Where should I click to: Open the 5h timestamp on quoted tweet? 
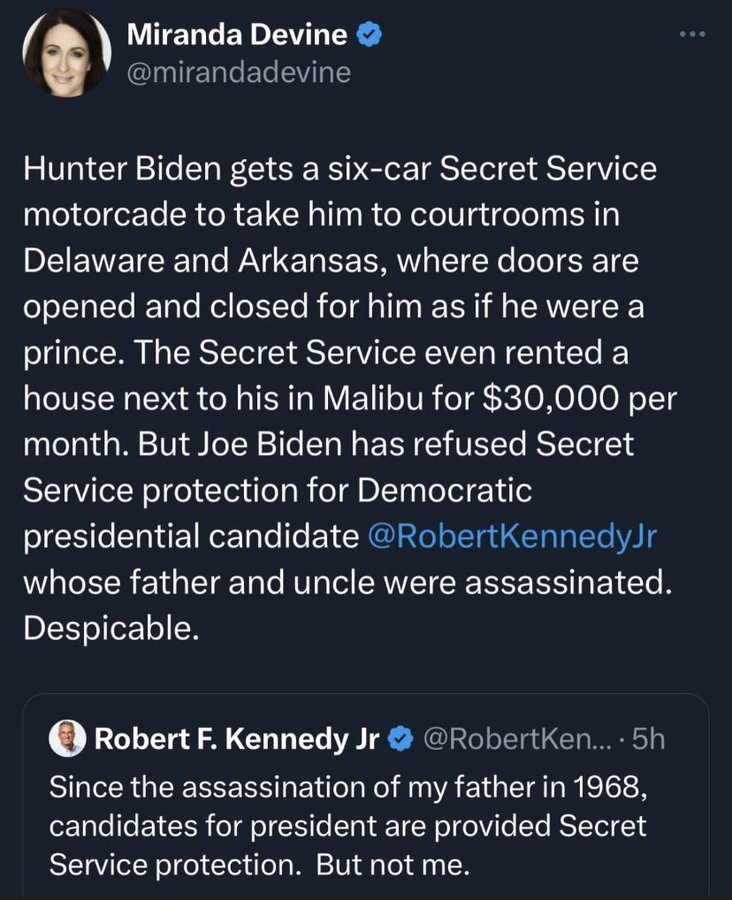tap(650, 740)
